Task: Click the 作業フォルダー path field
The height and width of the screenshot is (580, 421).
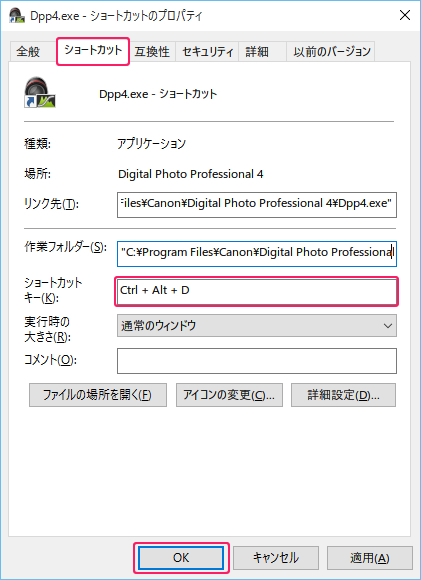Action: pyautogui.click(x=257, y=253)
